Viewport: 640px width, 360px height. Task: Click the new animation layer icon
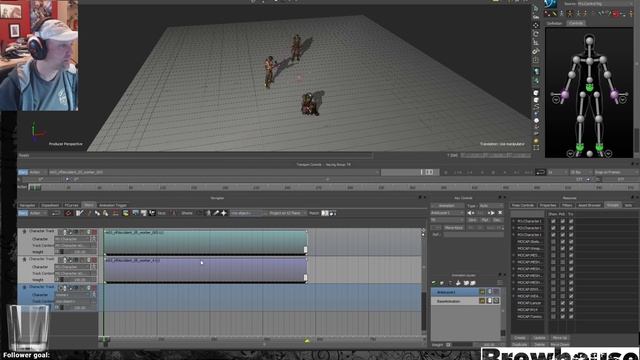pyautogui.click(x=434, y=283)
